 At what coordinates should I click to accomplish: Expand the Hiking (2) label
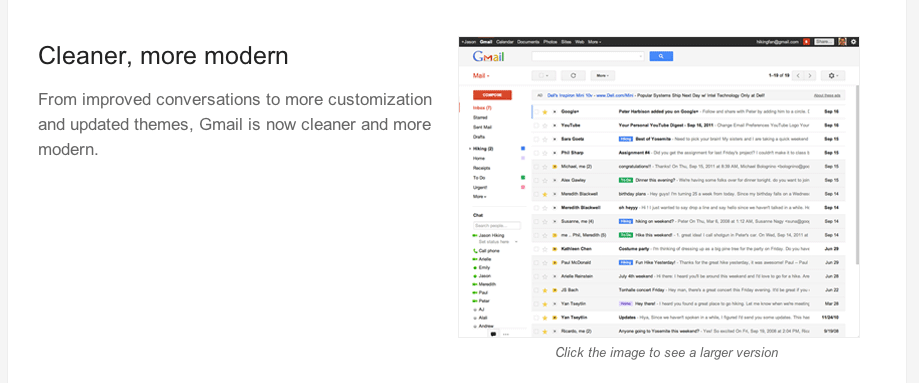pos(471,149)
